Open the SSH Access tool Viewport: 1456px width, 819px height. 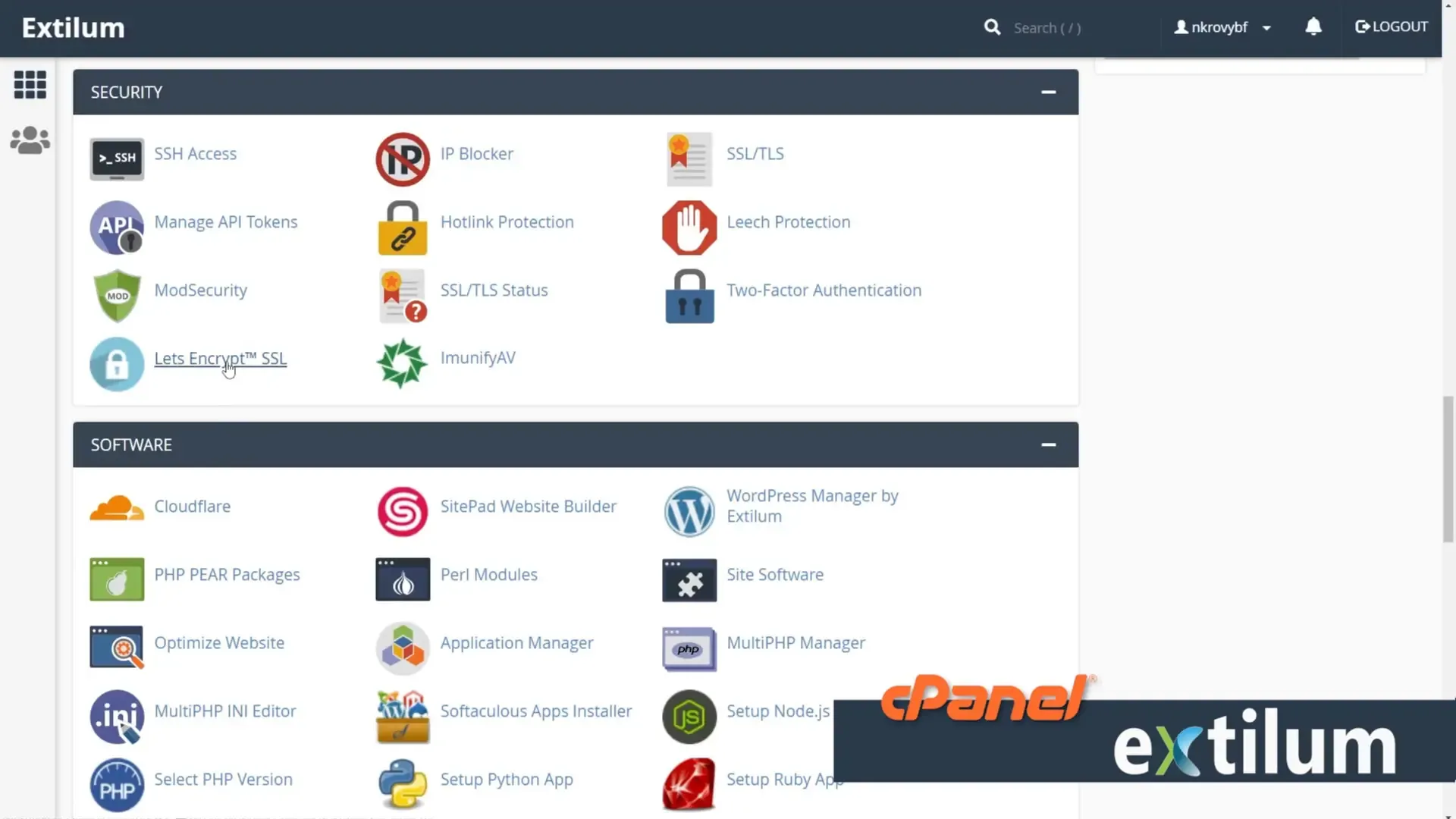point(195,153)
